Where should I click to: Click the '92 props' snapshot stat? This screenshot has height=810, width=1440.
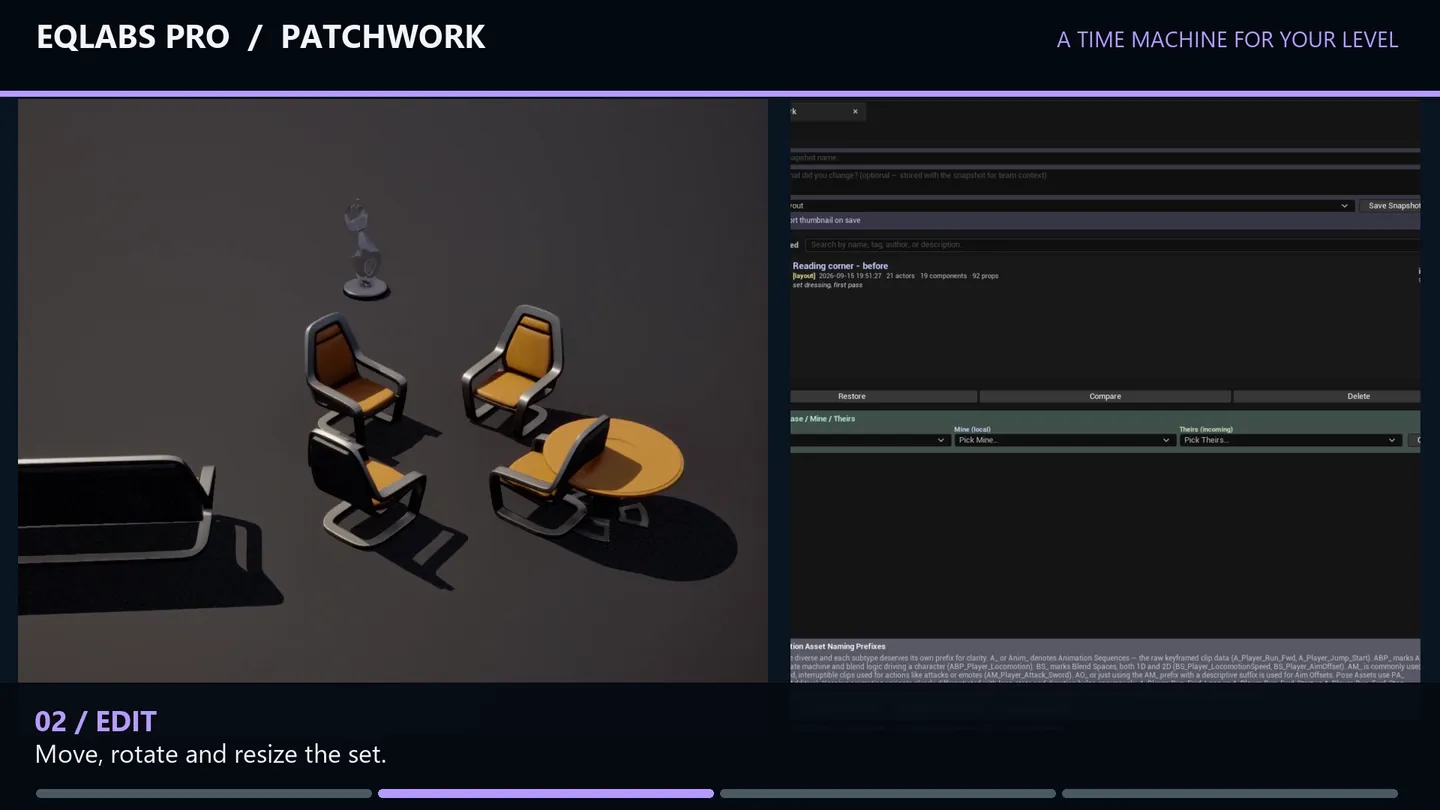click(x=985, y=276)
